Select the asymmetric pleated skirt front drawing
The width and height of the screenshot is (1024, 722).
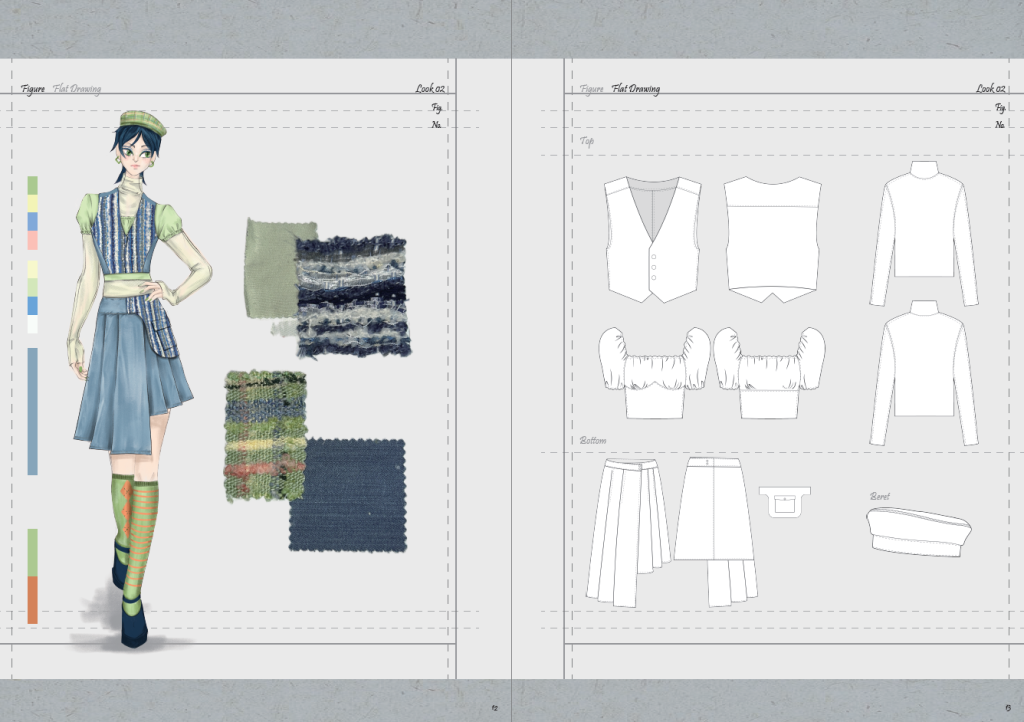pyautogui.click(x=627, y=532)
